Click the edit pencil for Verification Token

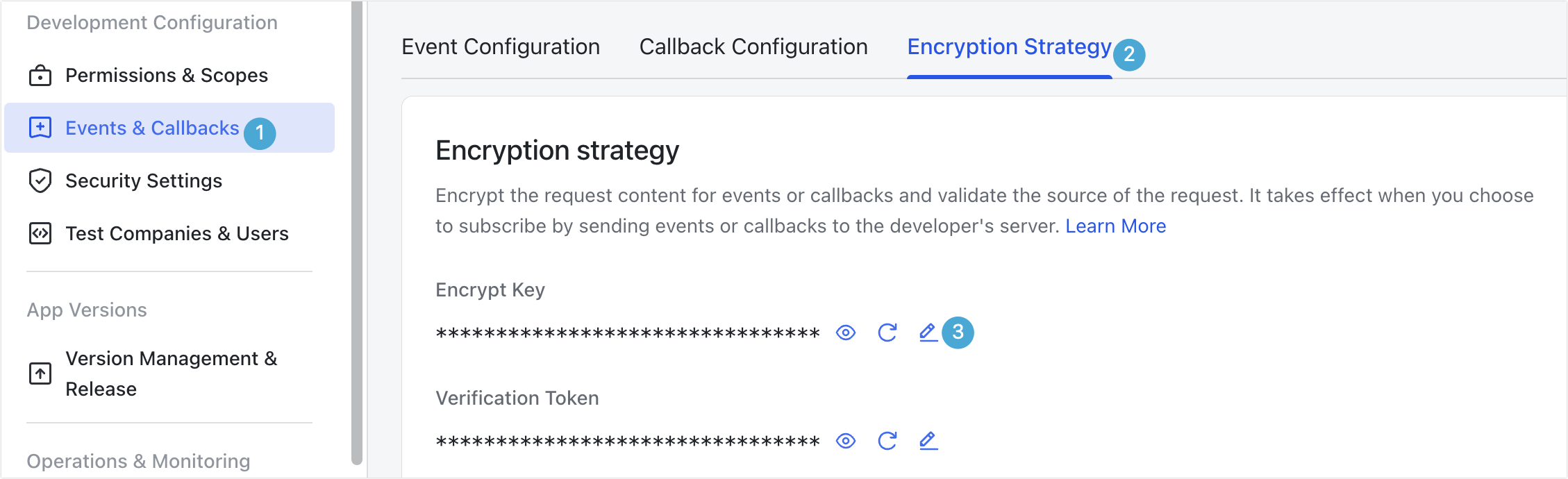click(x=928, y=440)
